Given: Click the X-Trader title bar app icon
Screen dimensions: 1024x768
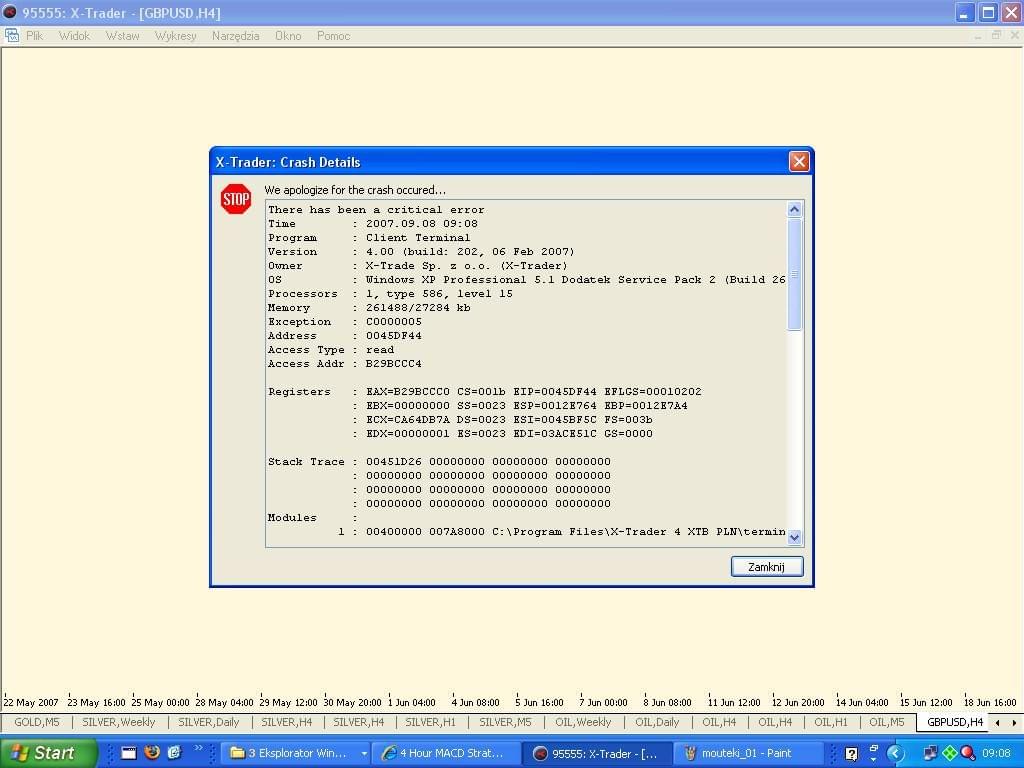Looking at the screenshot, I should pos(10,12).
